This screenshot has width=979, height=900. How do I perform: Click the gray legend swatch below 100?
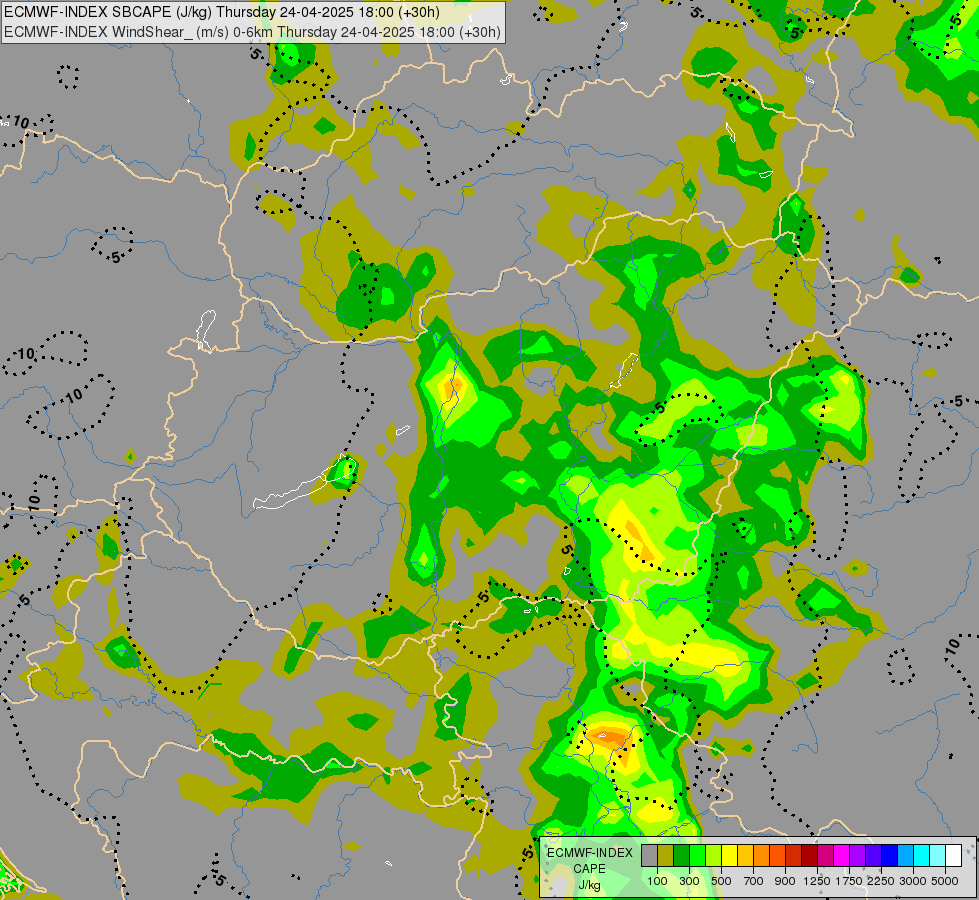649,856
